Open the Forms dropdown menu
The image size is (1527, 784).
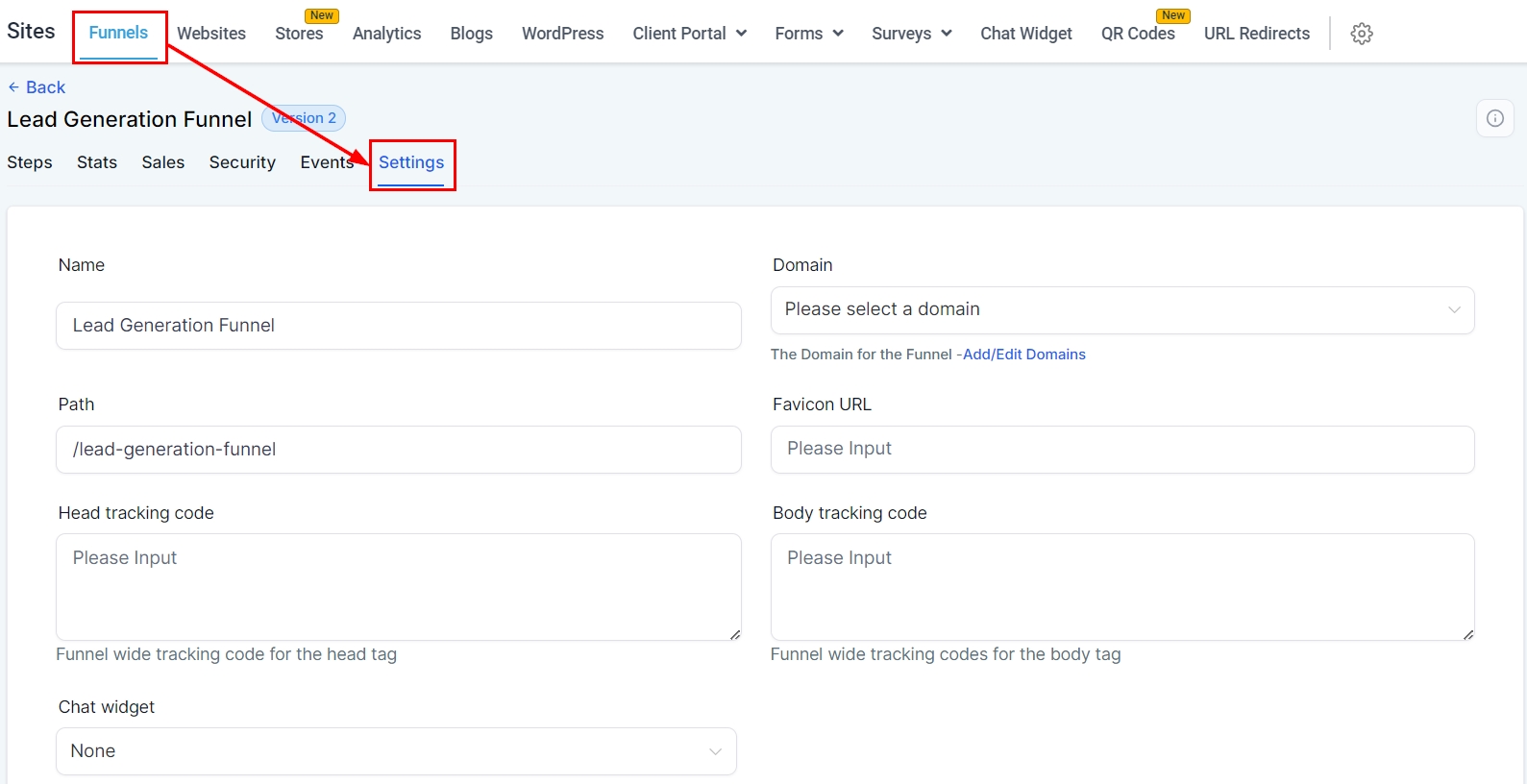click(808, 34)
